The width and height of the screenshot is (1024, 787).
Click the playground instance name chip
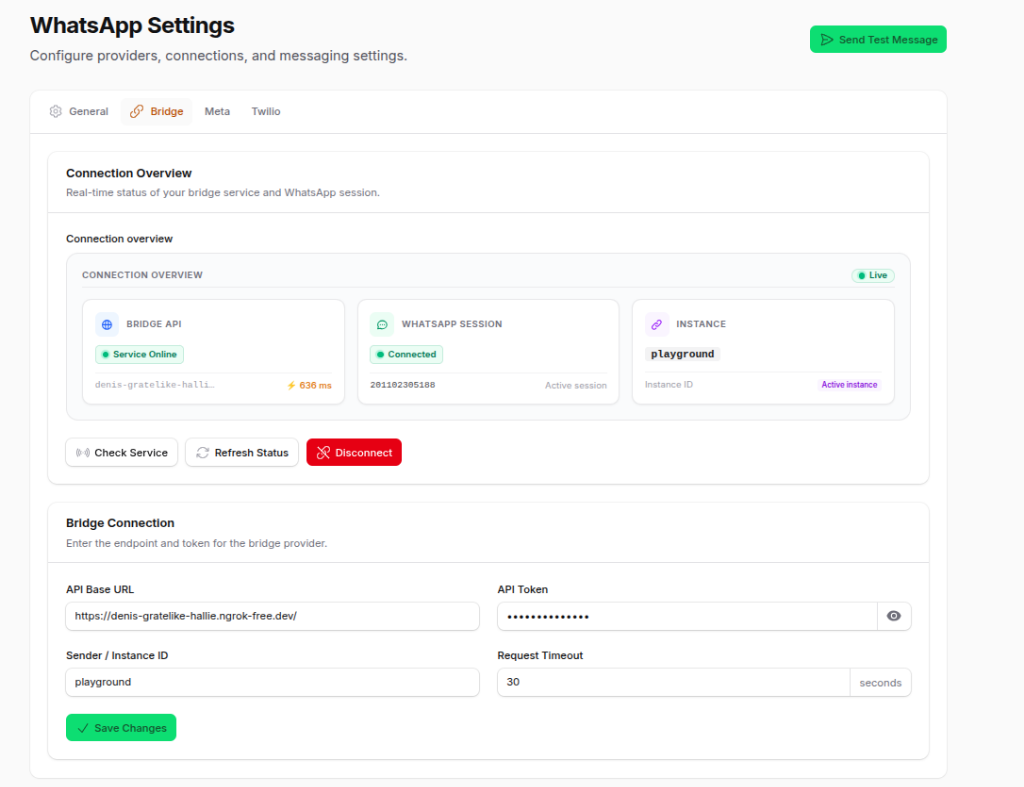coord(682,354)
